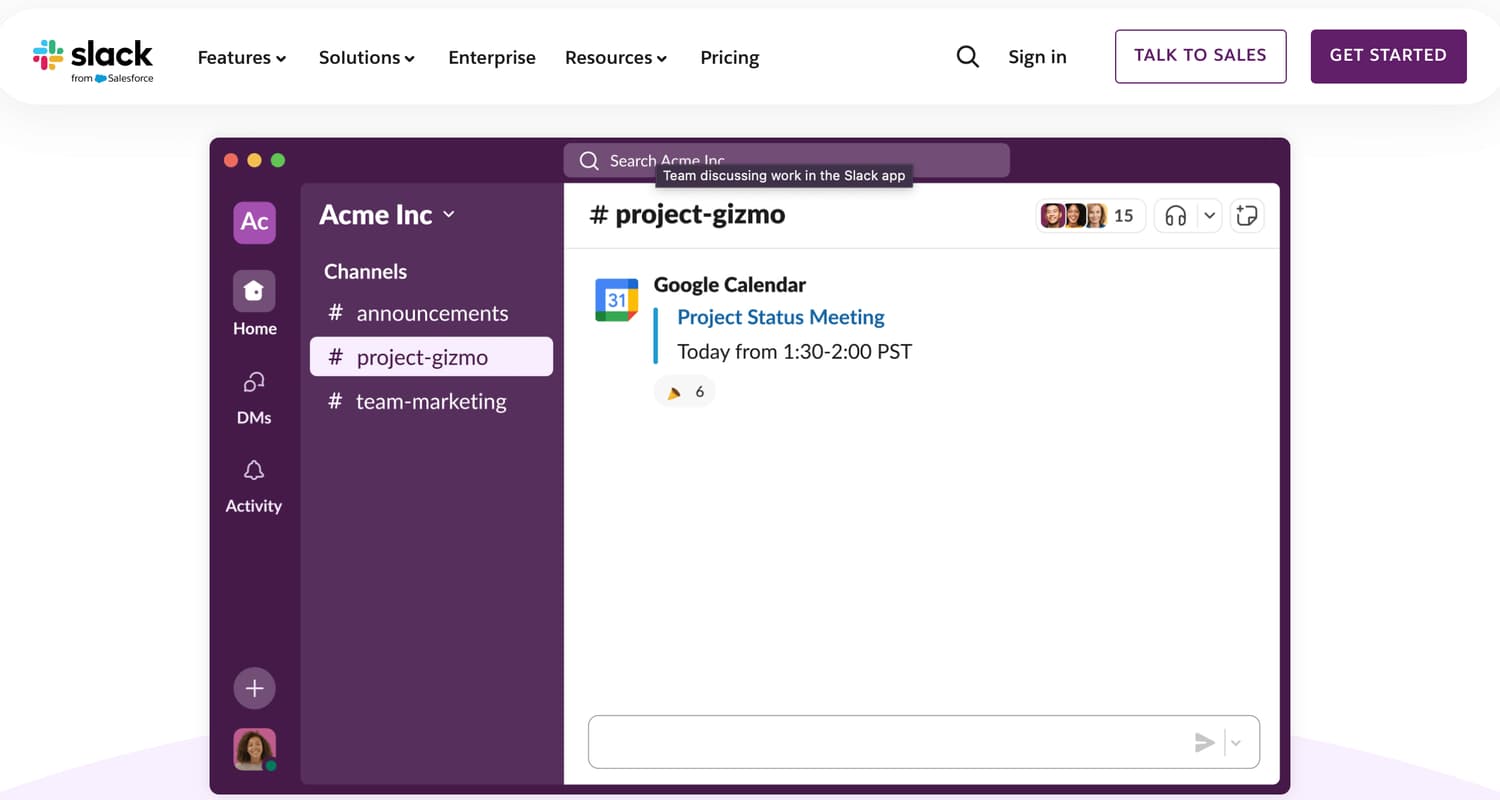Open send options dropdown arrow

coord(1236,742)
